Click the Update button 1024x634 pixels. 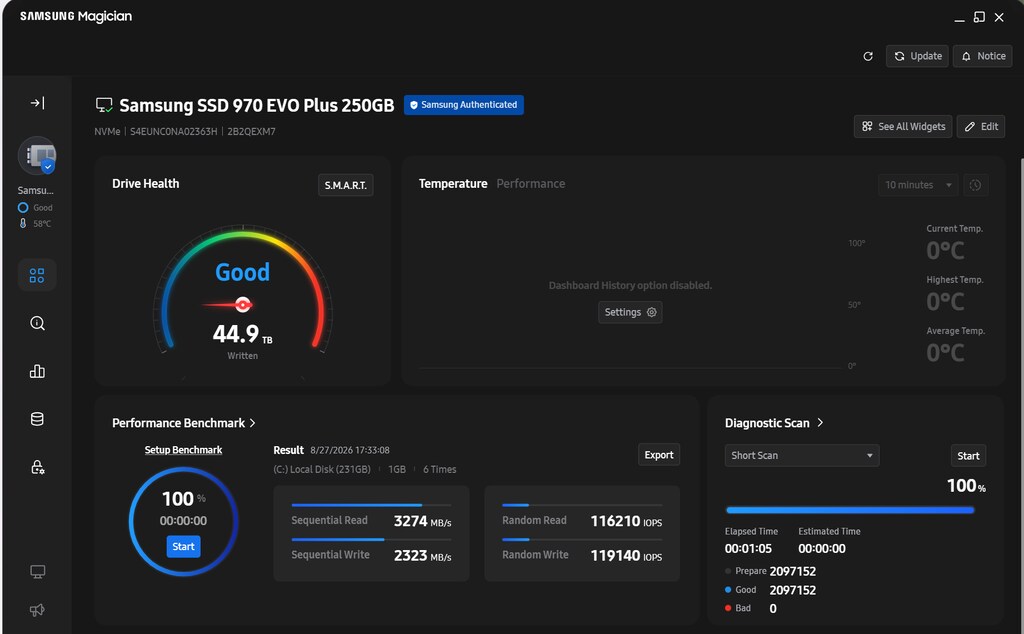tap(918, 56)
